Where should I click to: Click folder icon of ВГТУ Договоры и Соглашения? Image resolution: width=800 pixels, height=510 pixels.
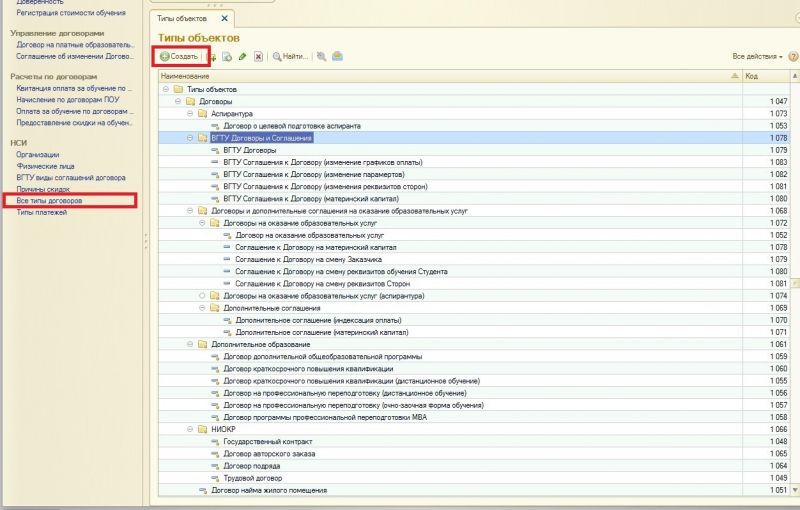click(203, 138)
